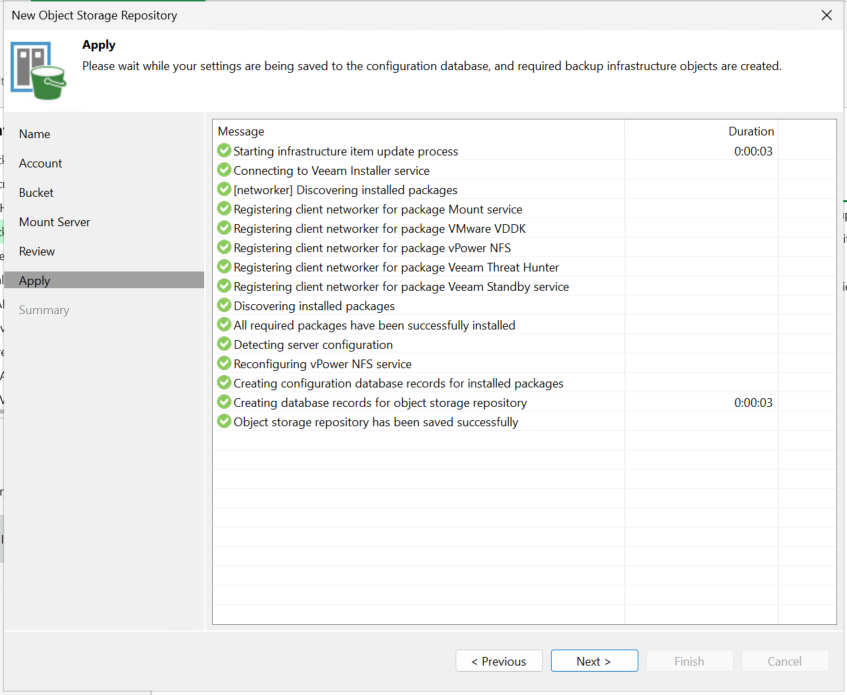This screenshot has width=847, height=695.
Task: Click the check icon beside 'Detecting server configuration'
Action: (224, 344)
